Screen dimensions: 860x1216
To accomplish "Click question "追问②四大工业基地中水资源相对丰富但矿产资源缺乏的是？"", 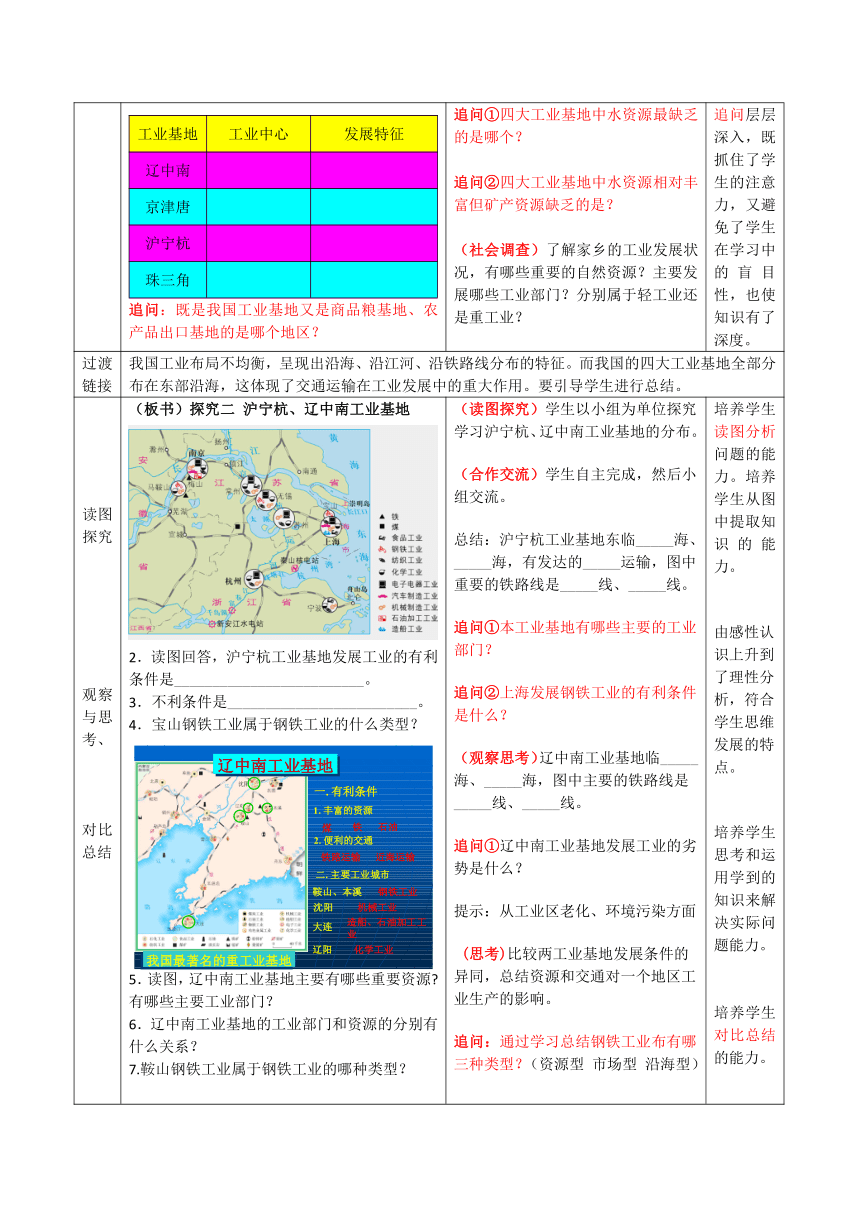I will (x=576, y=193).
